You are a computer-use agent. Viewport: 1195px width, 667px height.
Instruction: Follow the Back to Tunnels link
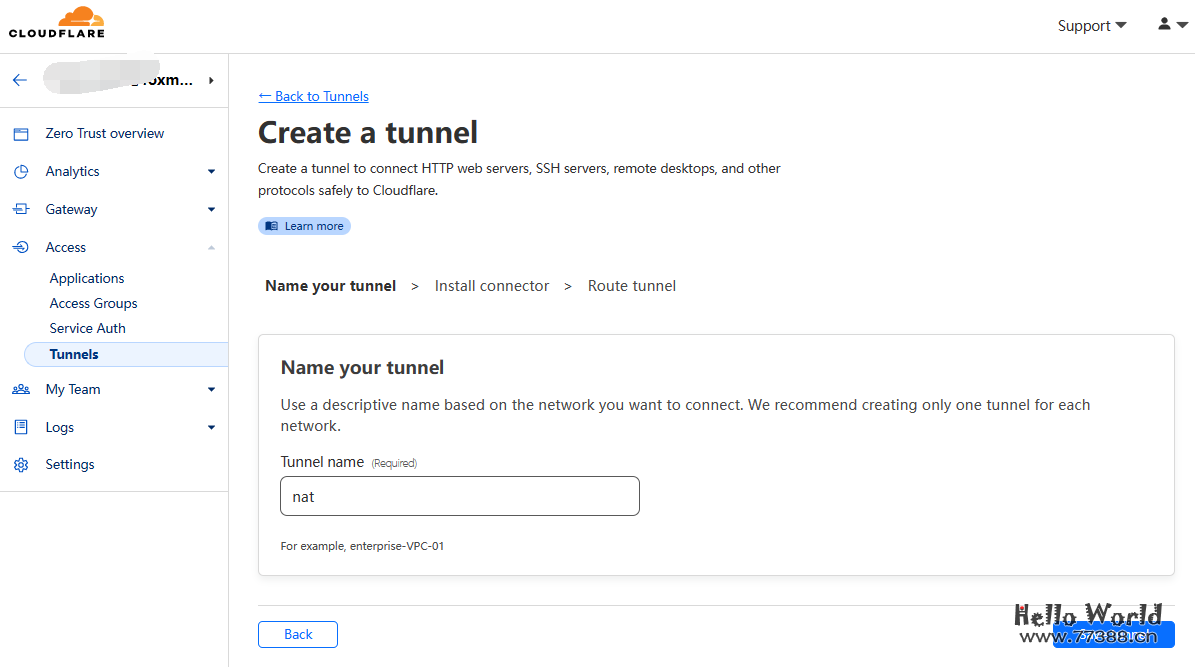313,97
